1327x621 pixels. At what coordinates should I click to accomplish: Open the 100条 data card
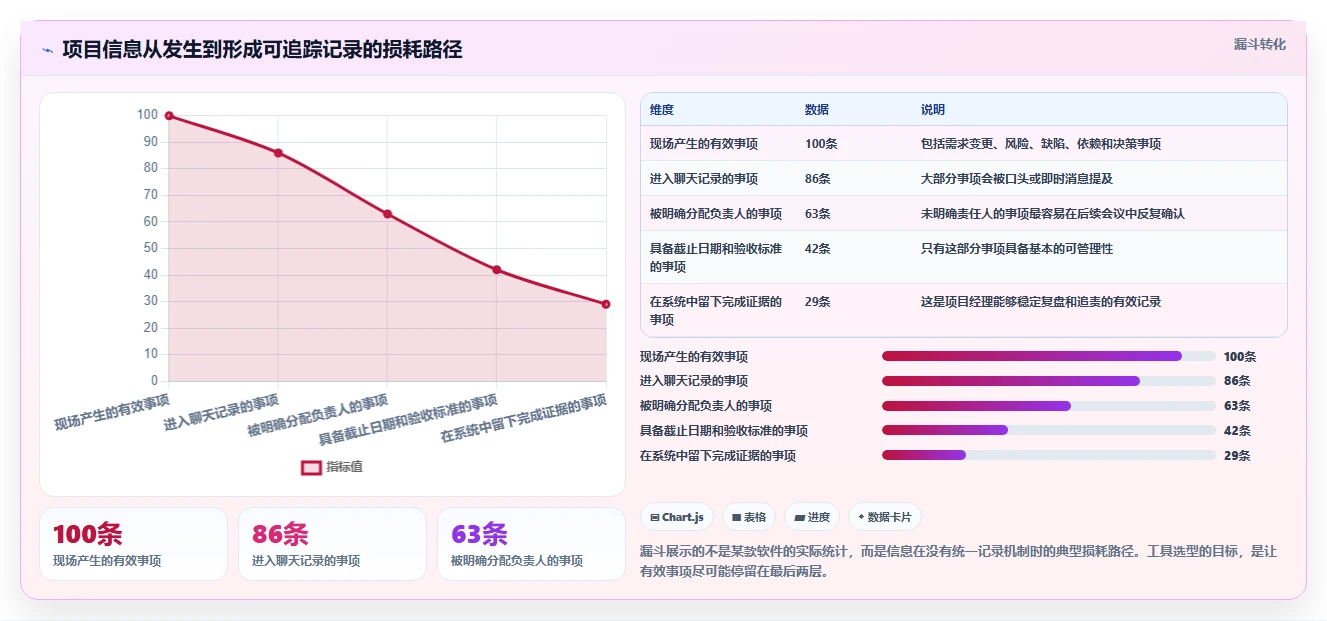pyautogui.click(x=133, y=544)
